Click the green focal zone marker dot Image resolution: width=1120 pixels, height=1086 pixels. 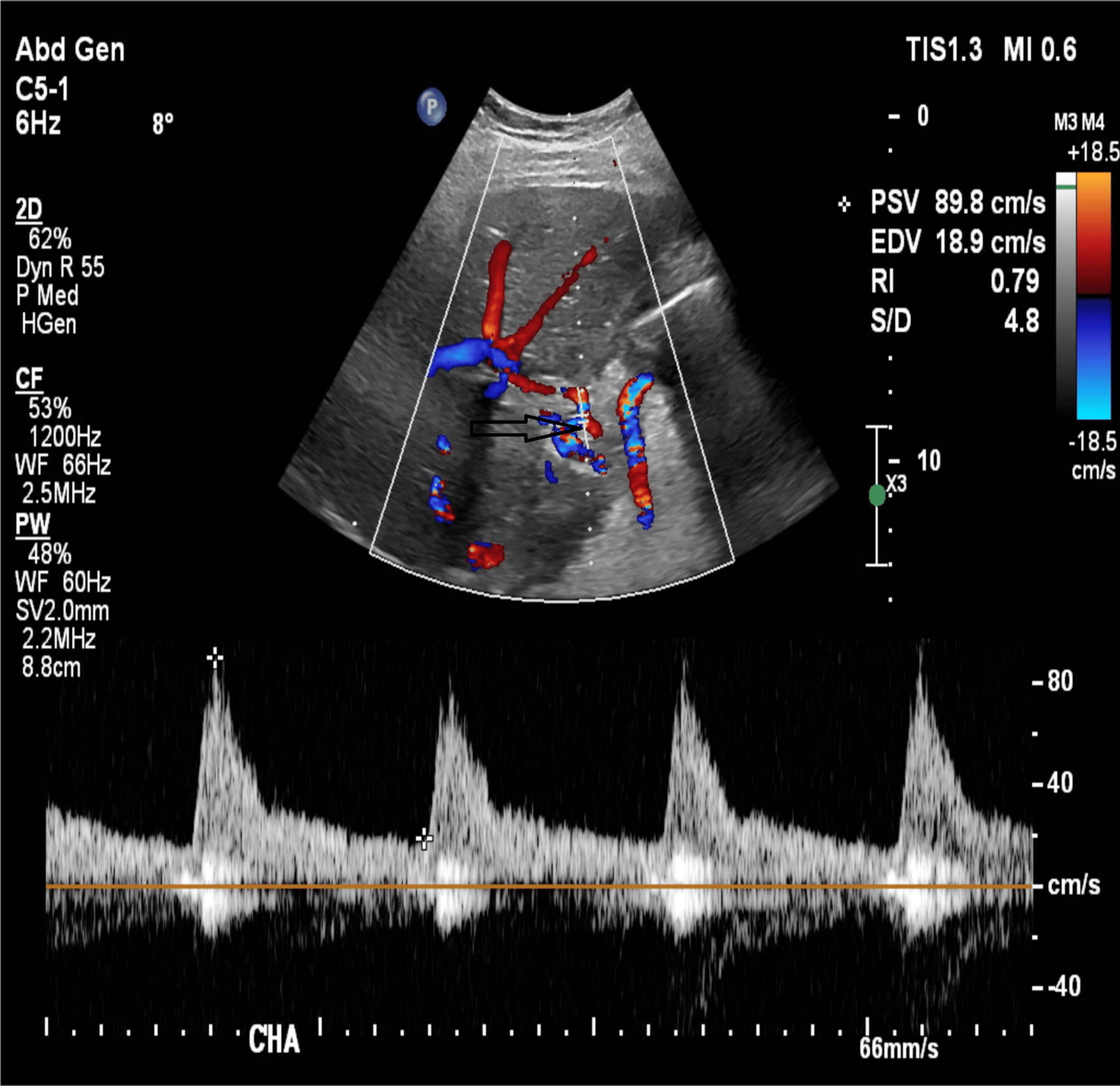coord(877,495)
